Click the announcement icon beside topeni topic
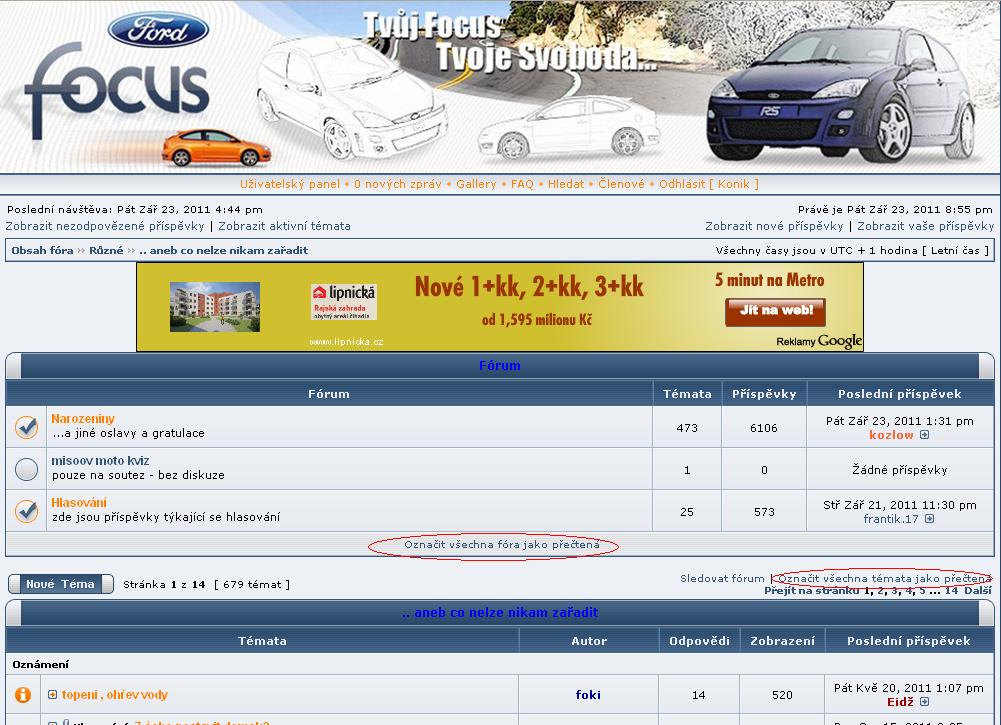 tap(23, 695)
